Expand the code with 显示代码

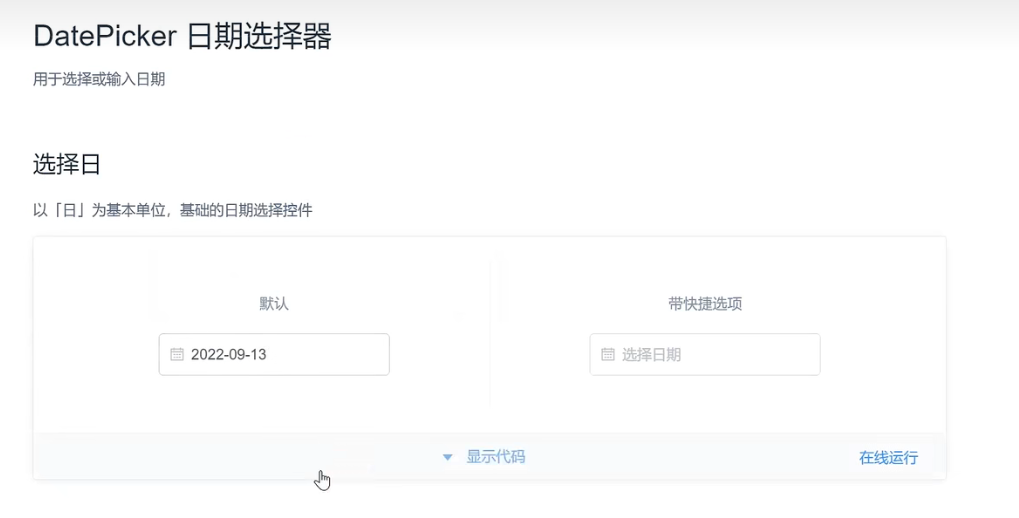pyautogui.click(x=496, y=457)
